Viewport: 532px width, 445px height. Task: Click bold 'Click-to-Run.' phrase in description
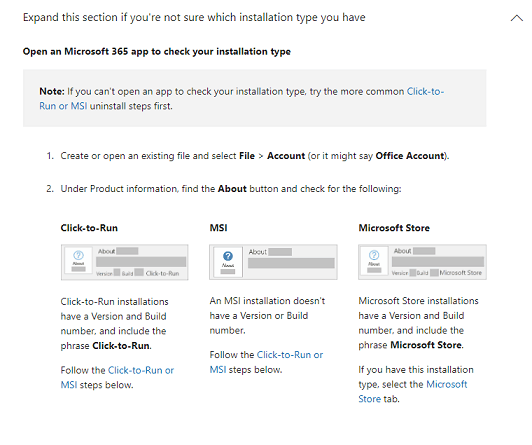[122, 346]
